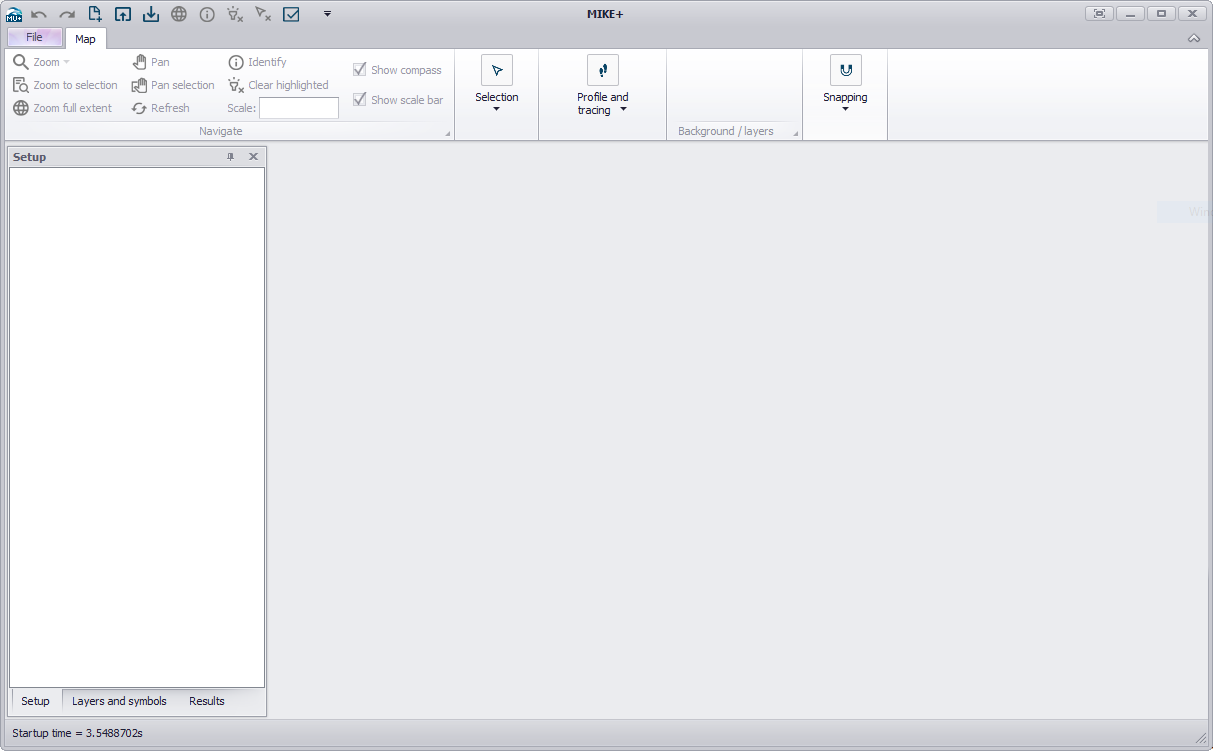Image resolution: width=1213 pixels, height=751 pixels.
Task: Click the upload-arrow box icon in the title bar
Action: click(x=123, y=14)
